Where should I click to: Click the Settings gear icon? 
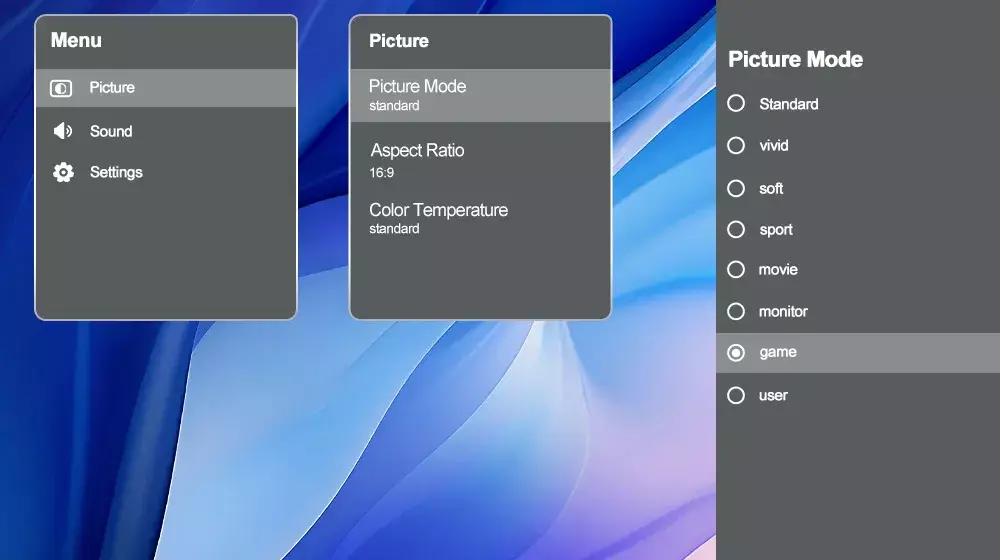pos(63,173)
